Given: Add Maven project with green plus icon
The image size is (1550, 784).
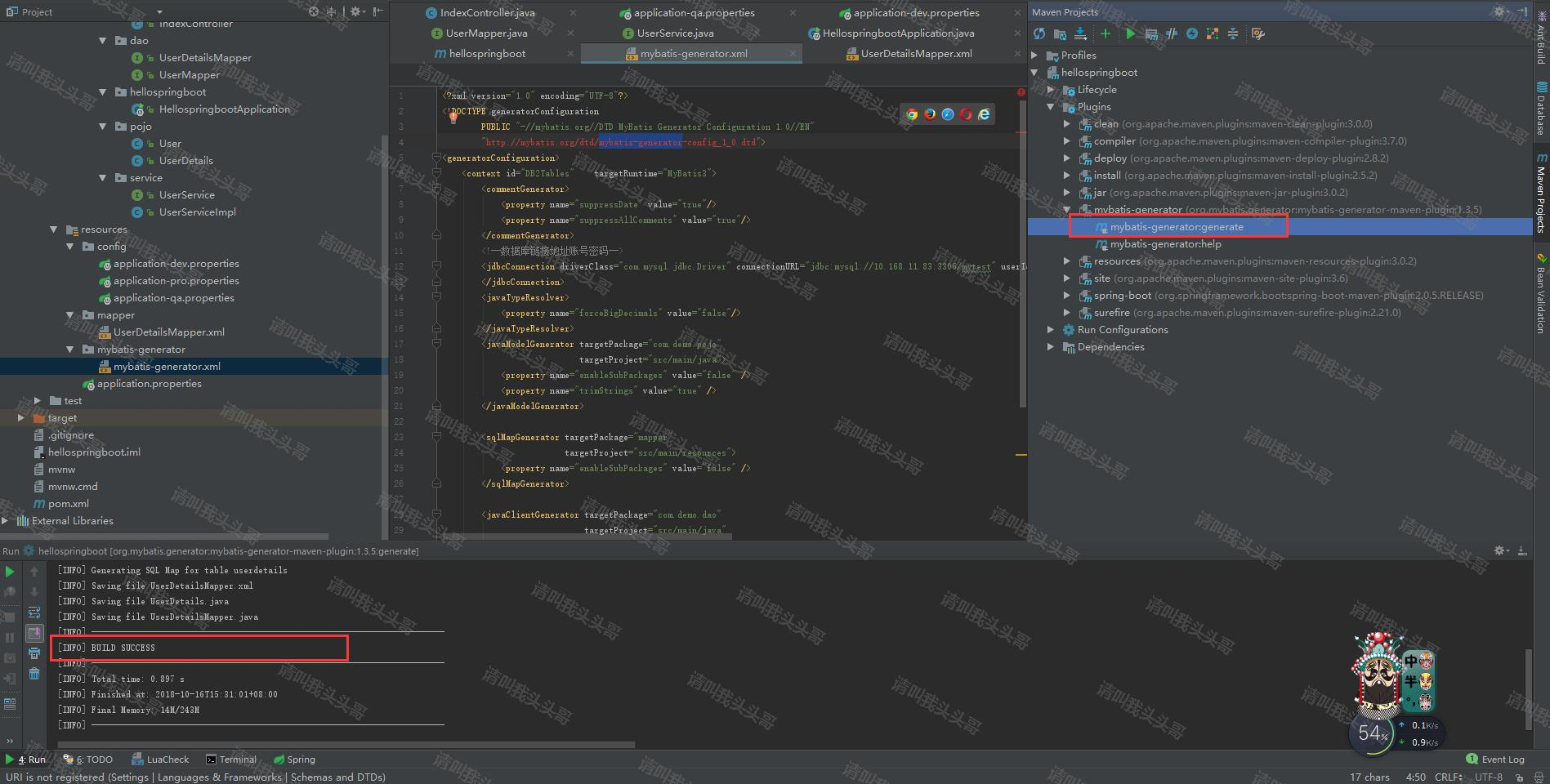Looking at the screenshot, I should tap(1106, 33).
